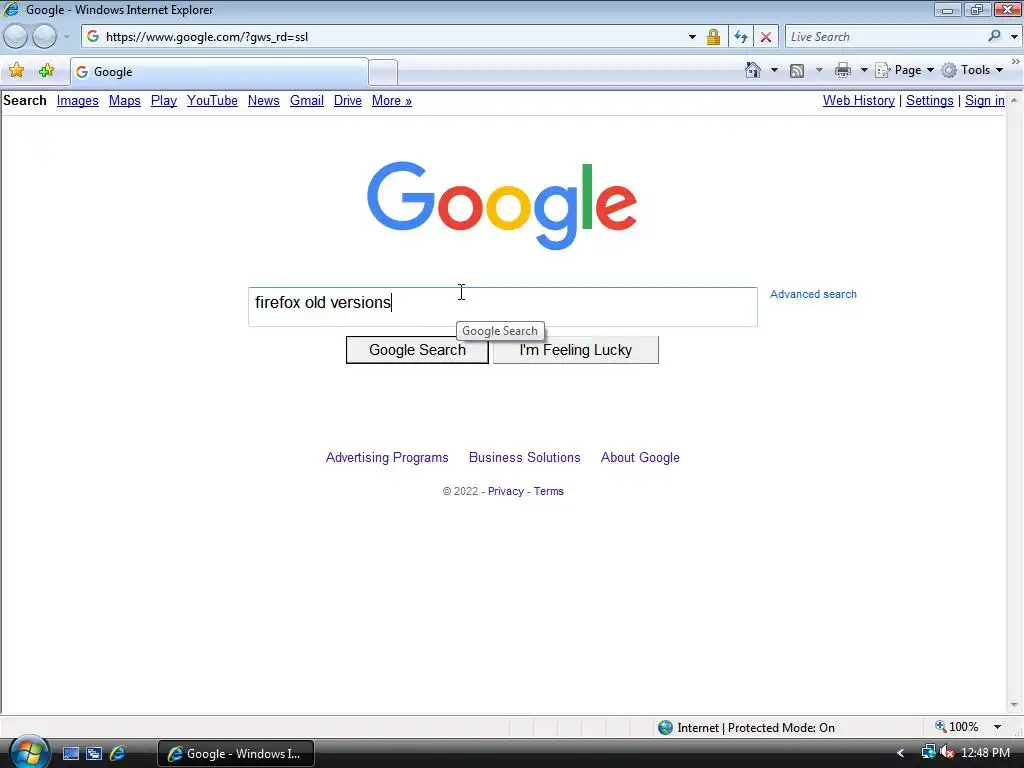Click the scrollbar down arrow
Viewport: 1024px width, 768px height.
coord(1014,705)
